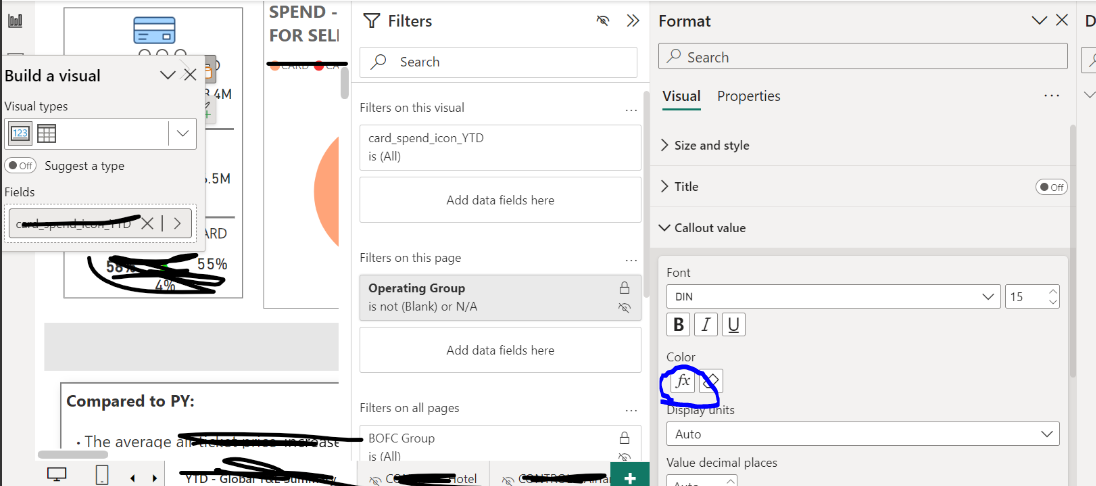The image size is (1096, 486).
Task: Open Format pane ellipsis more options
Action: pyautogui.click(x=1051, y=96)
